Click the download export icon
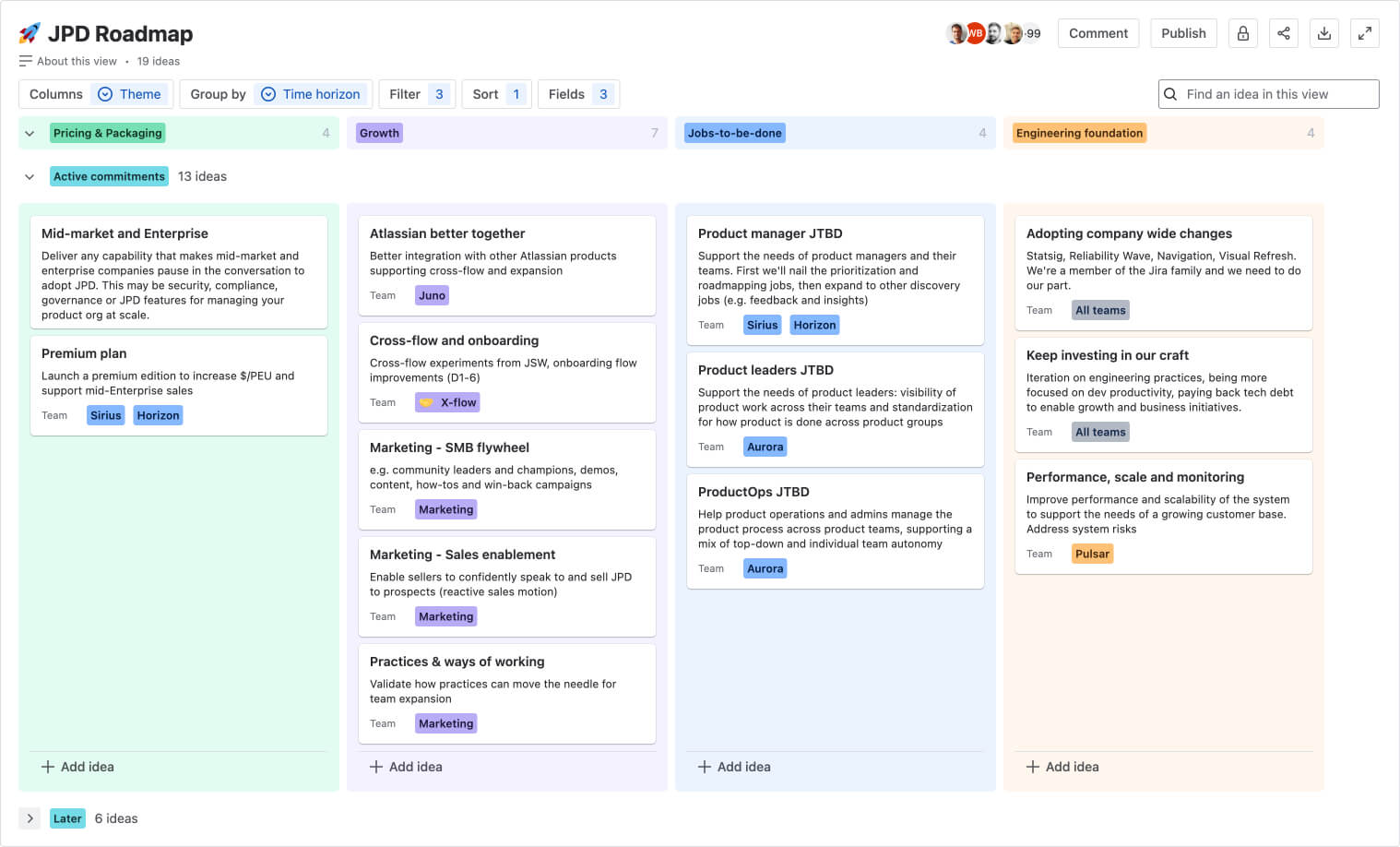The height and width of the screenshot is (847, 1400). (1324, 33)
